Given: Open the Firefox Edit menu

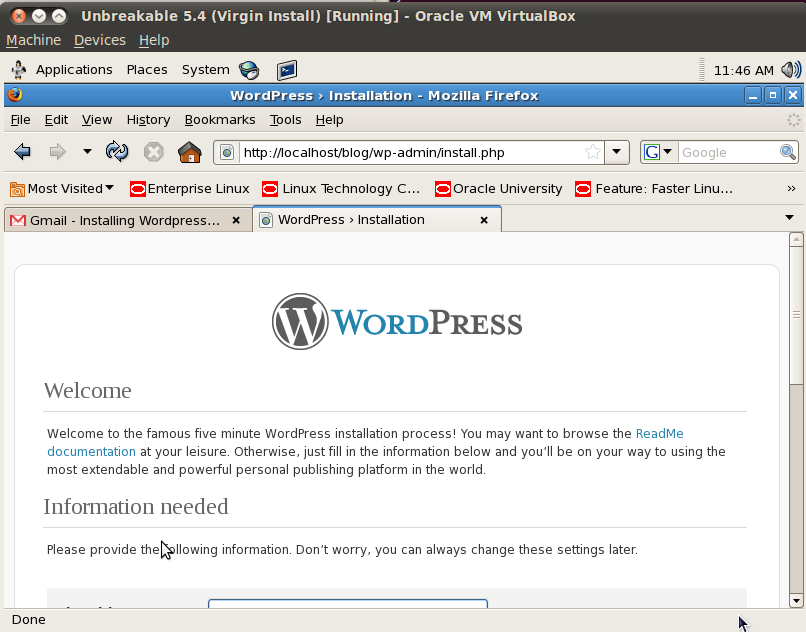Looking at the screenshot, I should click(56, 120).
